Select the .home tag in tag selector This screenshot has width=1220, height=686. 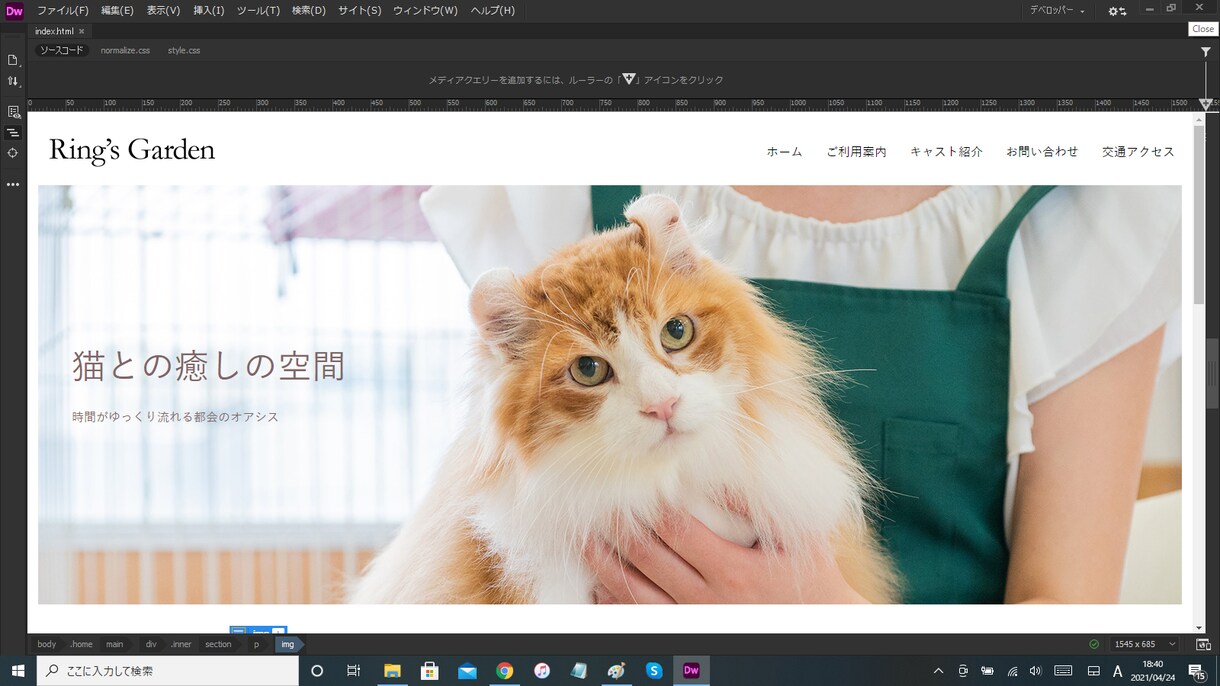(81, 645)
